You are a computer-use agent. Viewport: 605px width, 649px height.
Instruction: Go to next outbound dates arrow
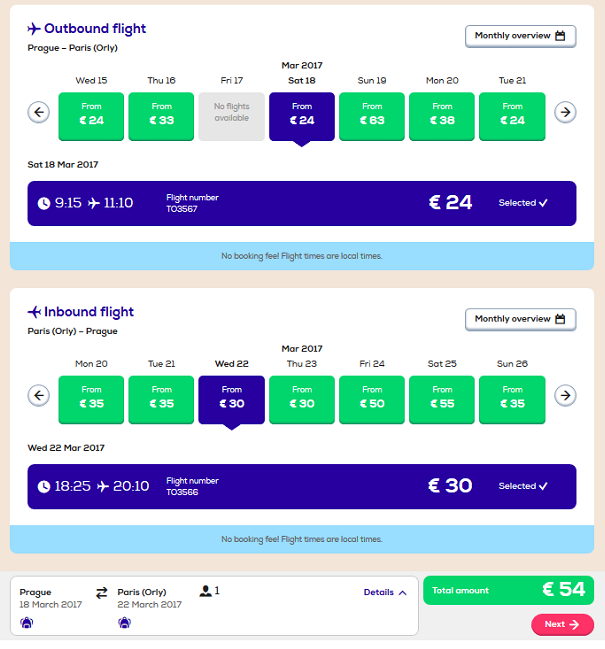565,112
